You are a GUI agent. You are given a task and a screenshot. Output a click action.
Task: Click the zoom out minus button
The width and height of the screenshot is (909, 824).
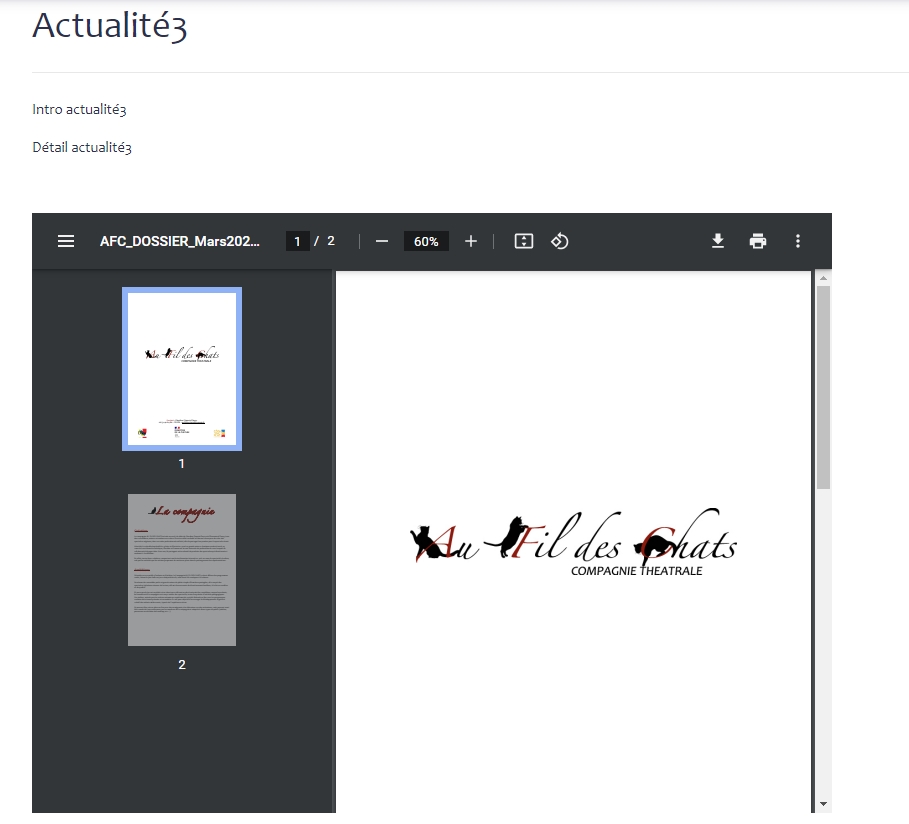point(381,241)
